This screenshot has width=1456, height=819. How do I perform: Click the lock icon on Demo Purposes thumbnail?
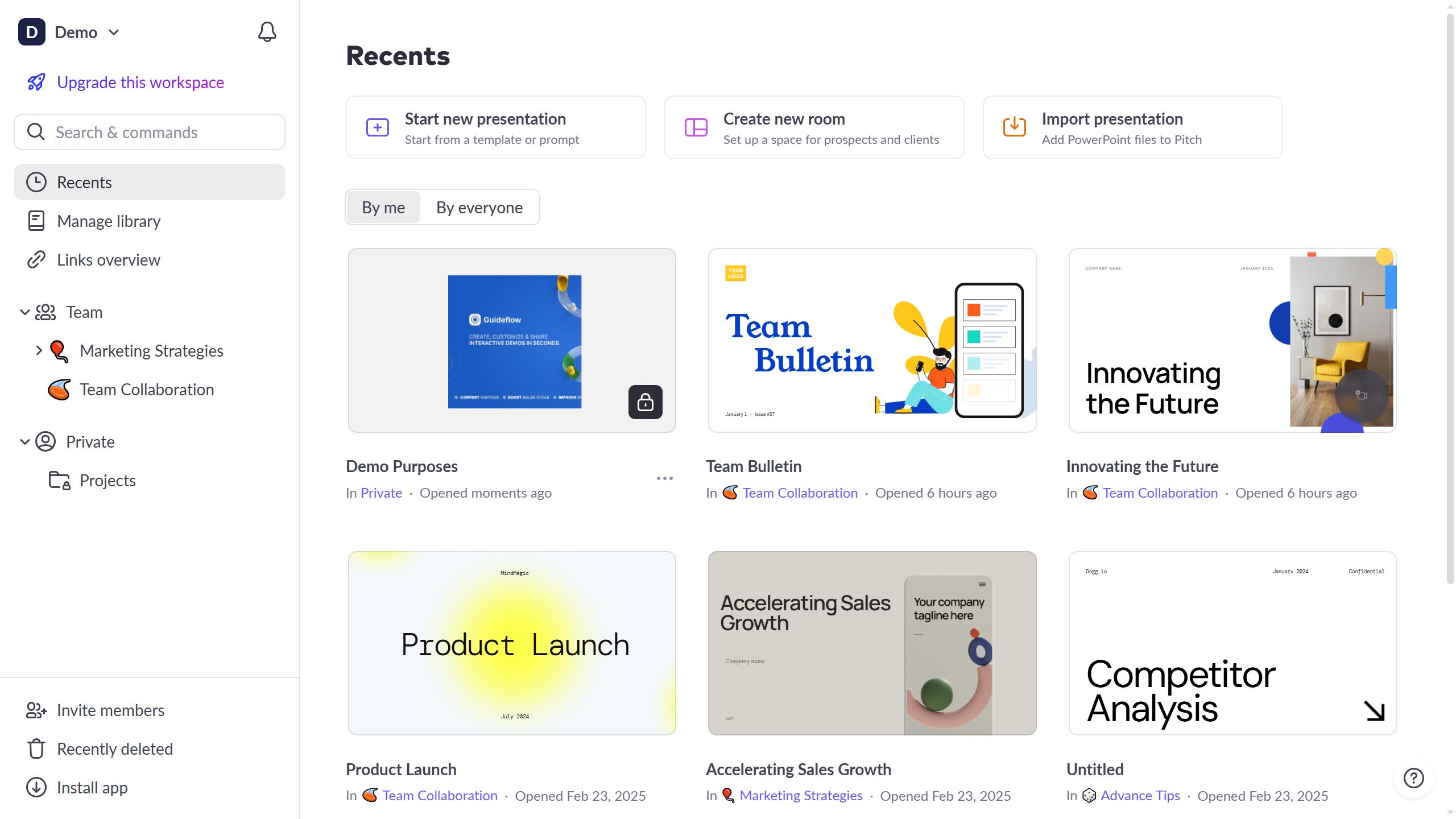[x=645, y=402]
